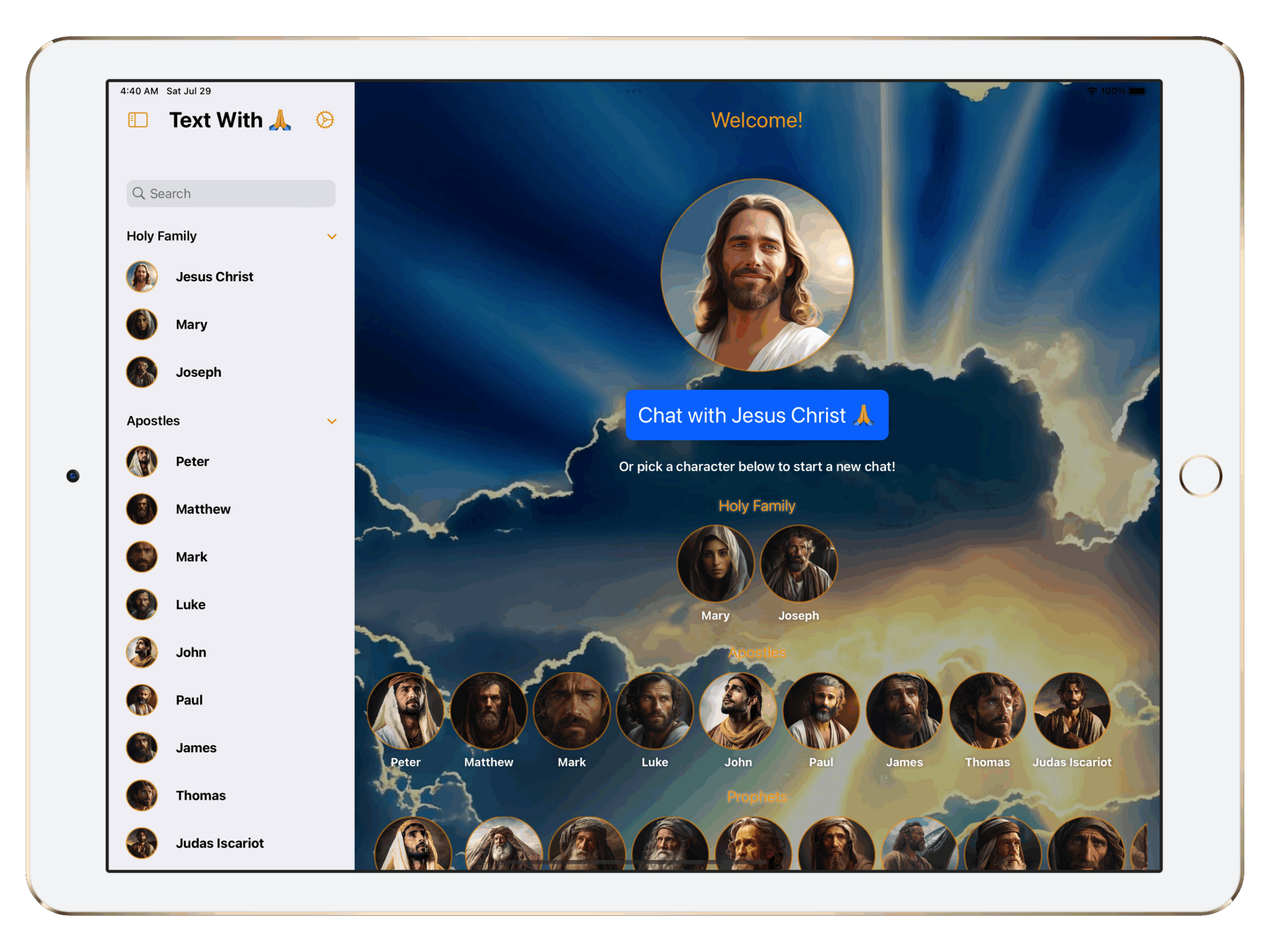Select Paul in the sidebar list
This screenshot has height=952, width=1270.
click(189, 700)
